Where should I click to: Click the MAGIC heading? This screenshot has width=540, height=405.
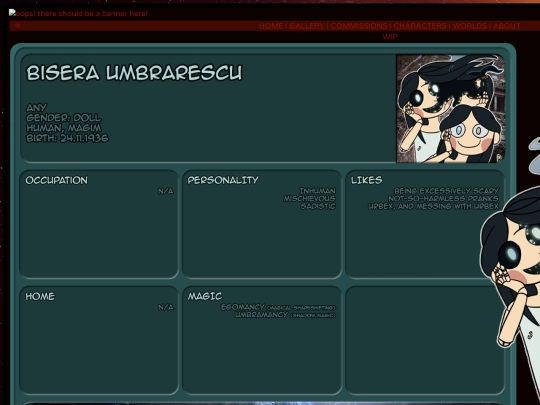click(x=205, y=296)
